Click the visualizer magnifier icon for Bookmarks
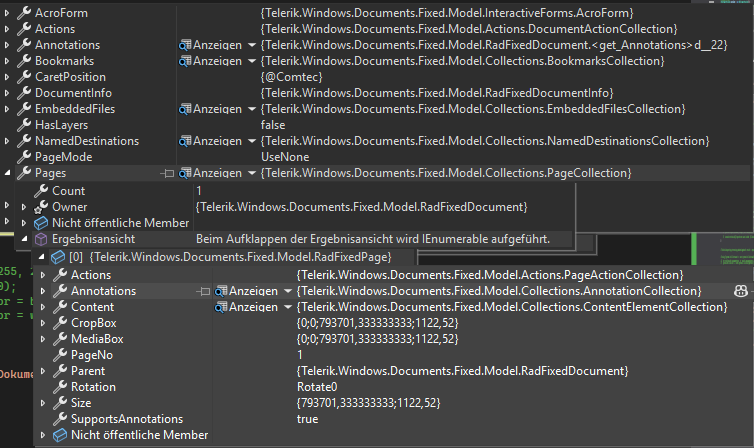This screenshot has width=754, height=448. [185, 61]
